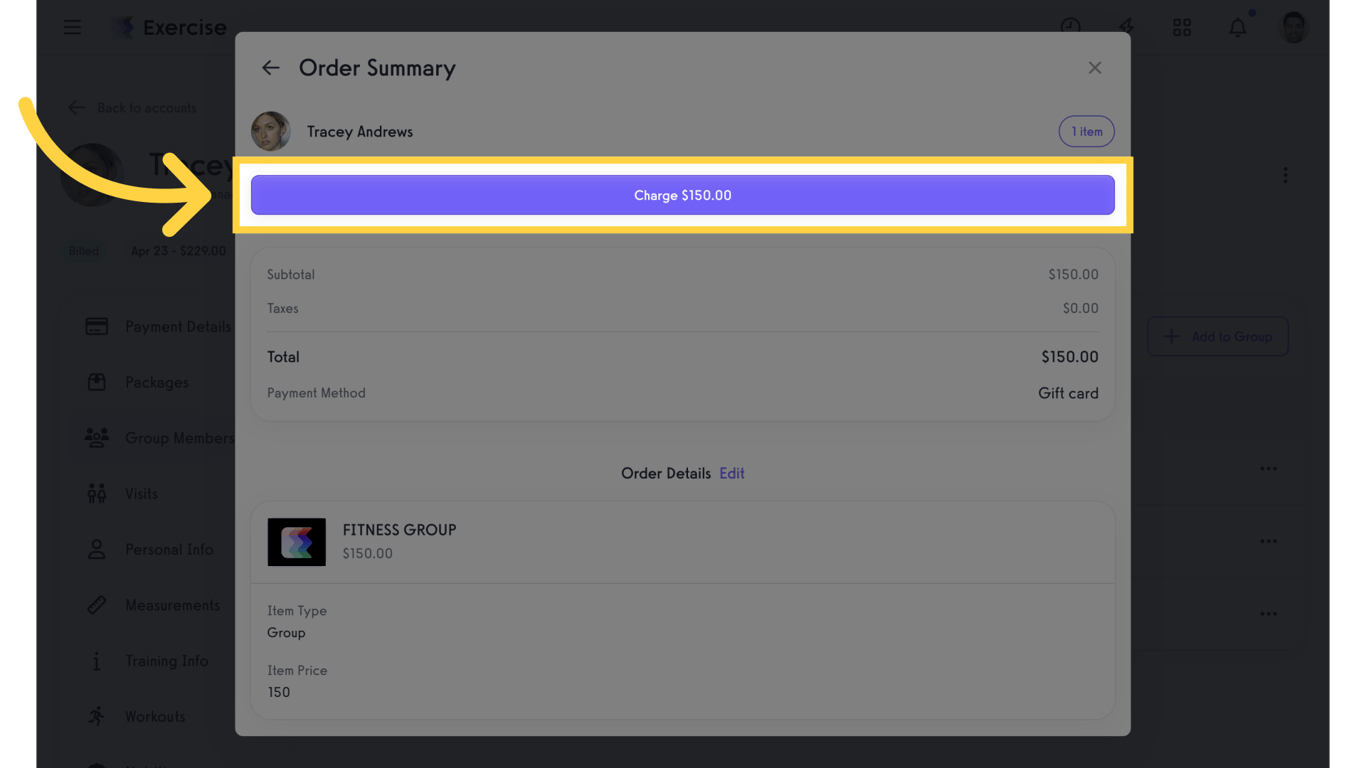Image resolution: width=1366 pixels, height=768 pixels.
Task: Click Tracey Andrews' avatar in the dialog
Action: coord(271,132)
